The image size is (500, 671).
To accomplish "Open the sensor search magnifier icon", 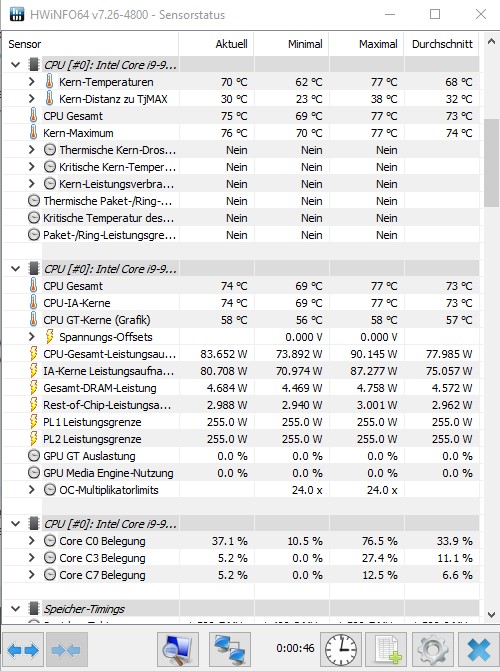I will click(x=178, y=650).
